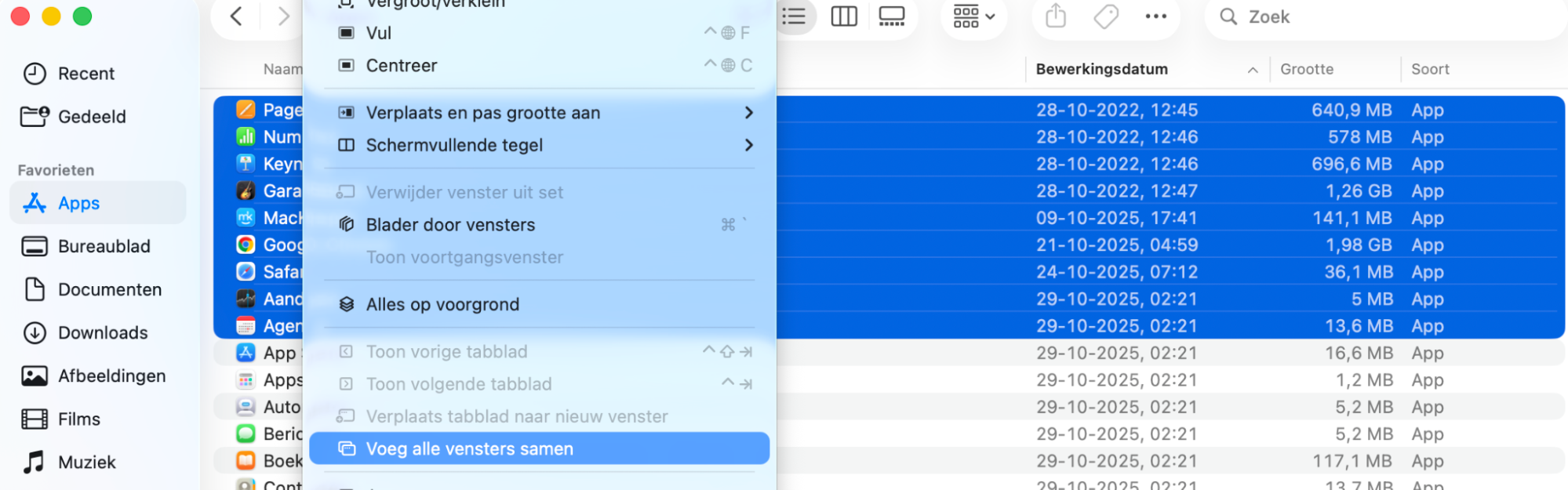Click the Muziek note icon
This screenshot has width=1568, height=490.
pos(34,462)
